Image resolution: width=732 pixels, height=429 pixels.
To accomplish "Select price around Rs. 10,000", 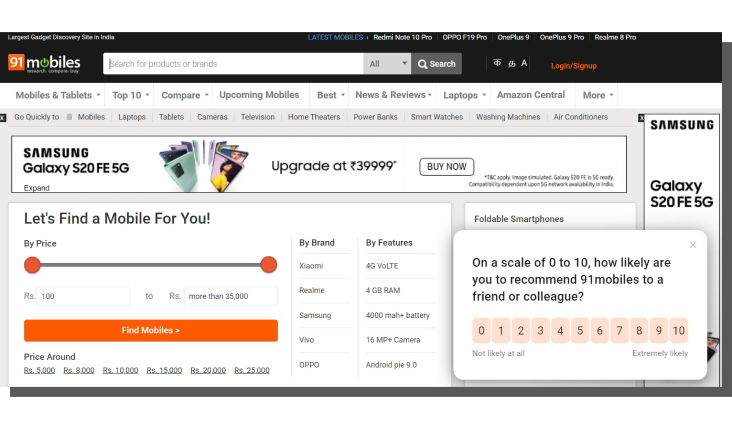I will [x=120, y=370].
